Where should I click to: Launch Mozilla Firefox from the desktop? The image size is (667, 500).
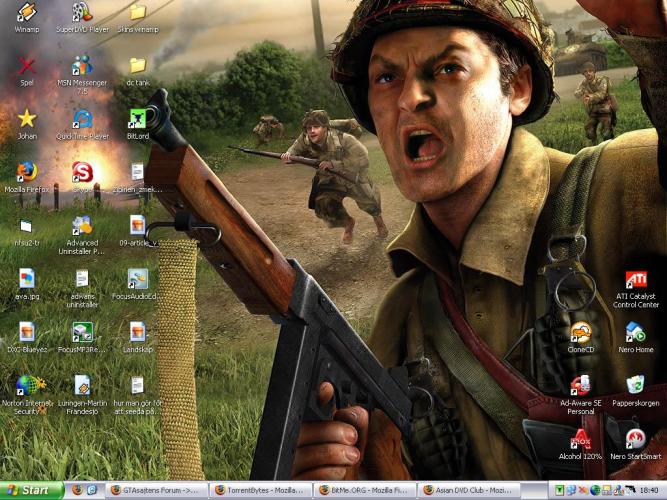[27, 172]
